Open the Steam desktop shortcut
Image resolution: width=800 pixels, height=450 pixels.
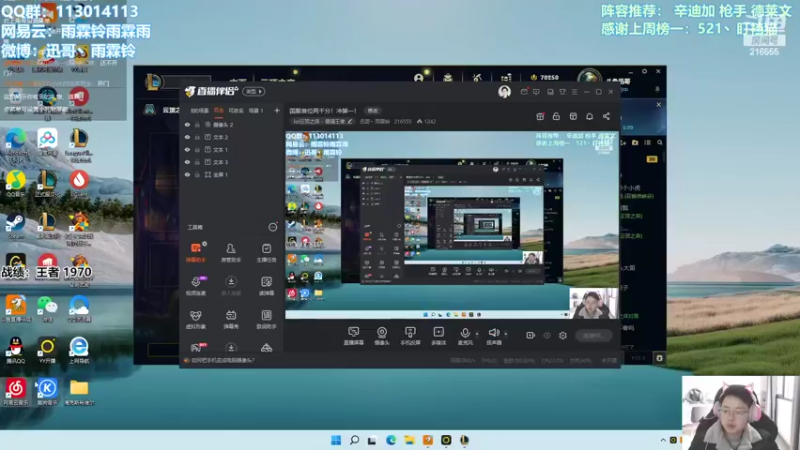15,226
